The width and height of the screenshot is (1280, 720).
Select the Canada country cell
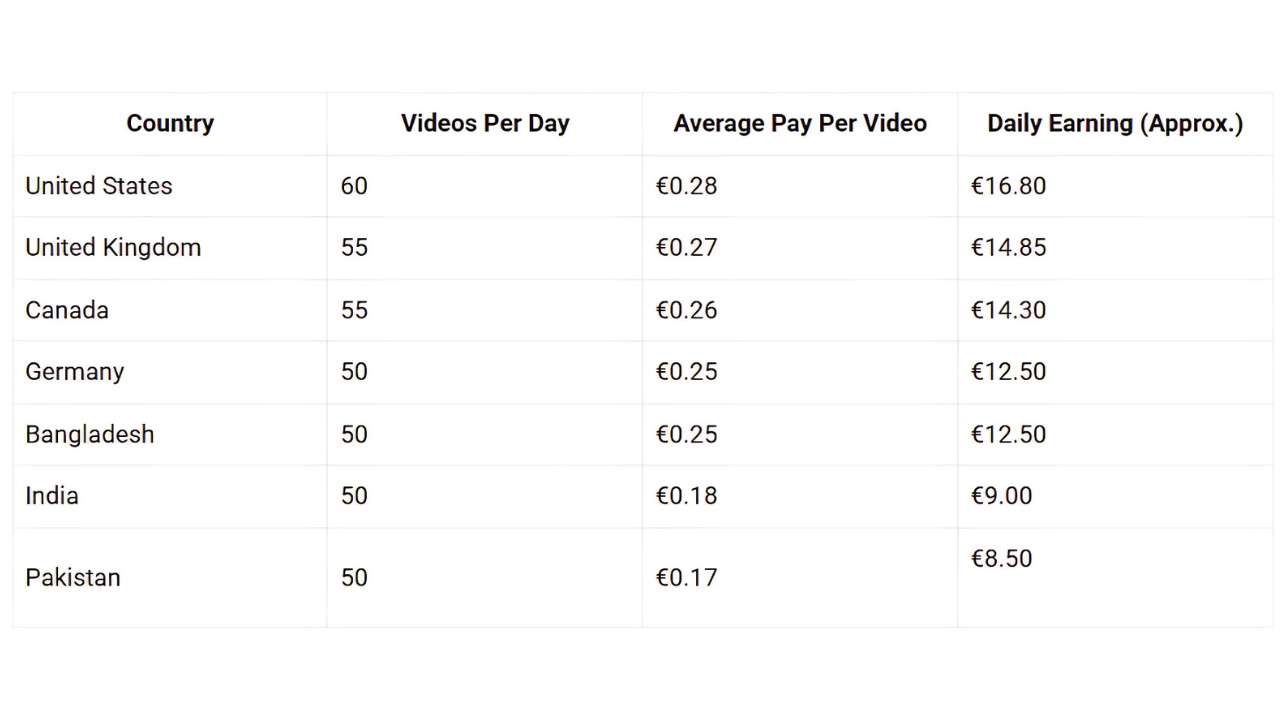coord(67,310)
